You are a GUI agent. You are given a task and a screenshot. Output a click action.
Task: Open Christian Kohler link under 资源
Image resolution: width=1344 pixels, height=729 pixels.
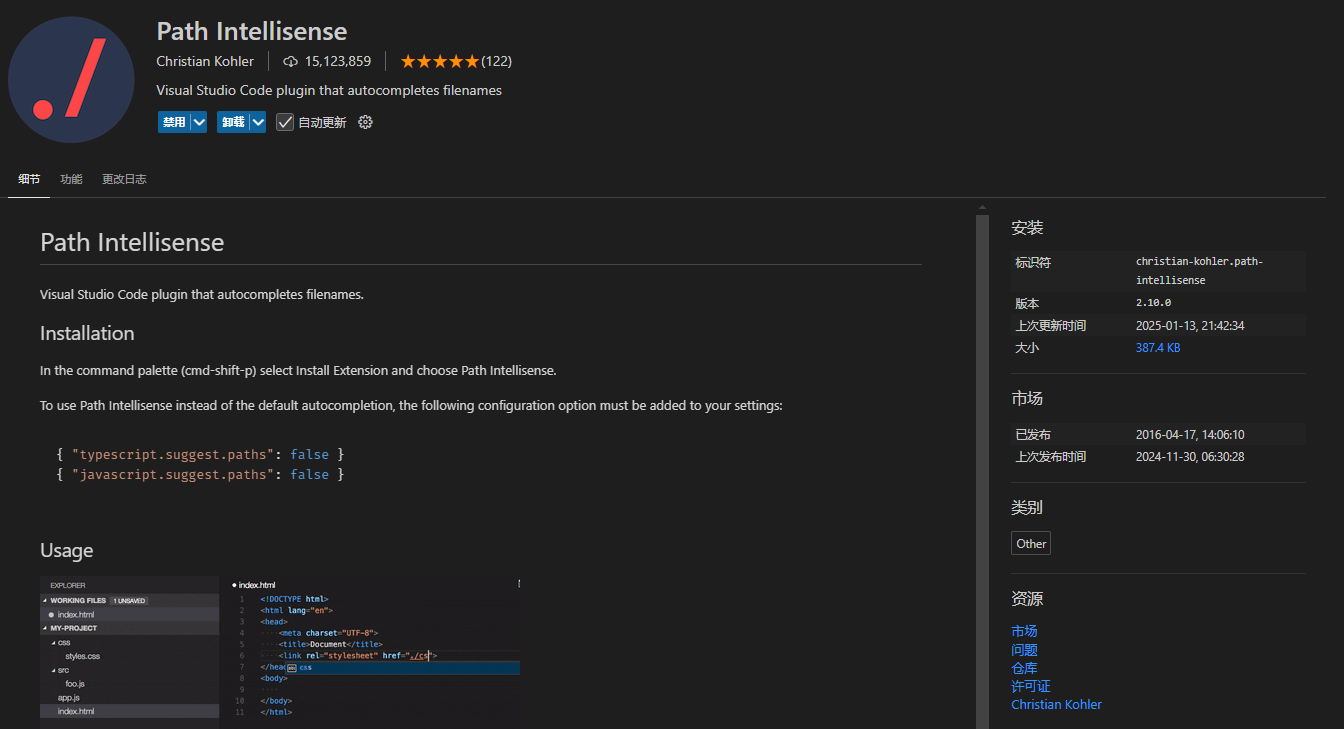point(1056,704)
